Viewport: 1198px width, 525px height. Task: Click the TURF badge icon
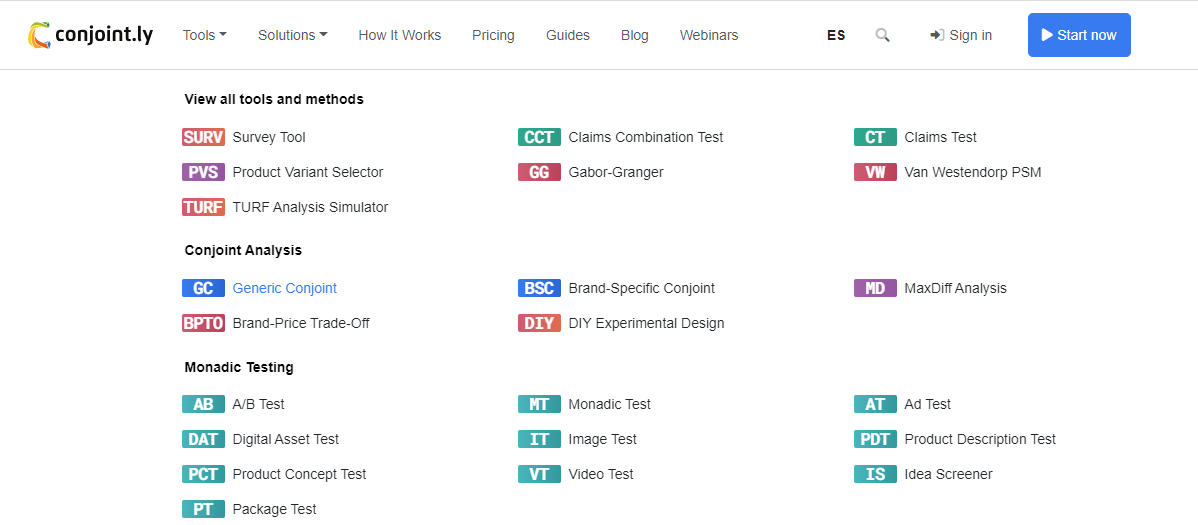tap(203, 207)
